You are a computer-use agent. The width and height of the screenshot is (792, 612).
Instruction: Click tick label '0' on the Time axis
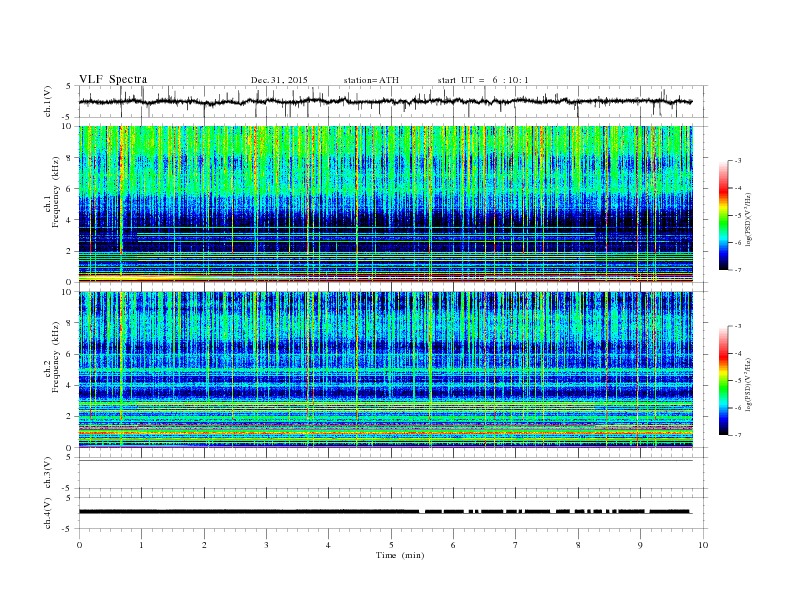click(x=79, y=545)
